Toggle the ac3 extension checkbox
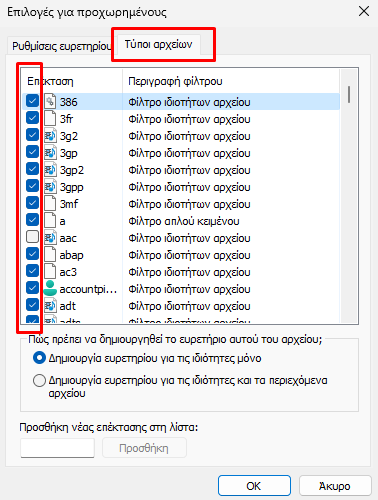Screen dimensions: 378x500 coord(32,271)
